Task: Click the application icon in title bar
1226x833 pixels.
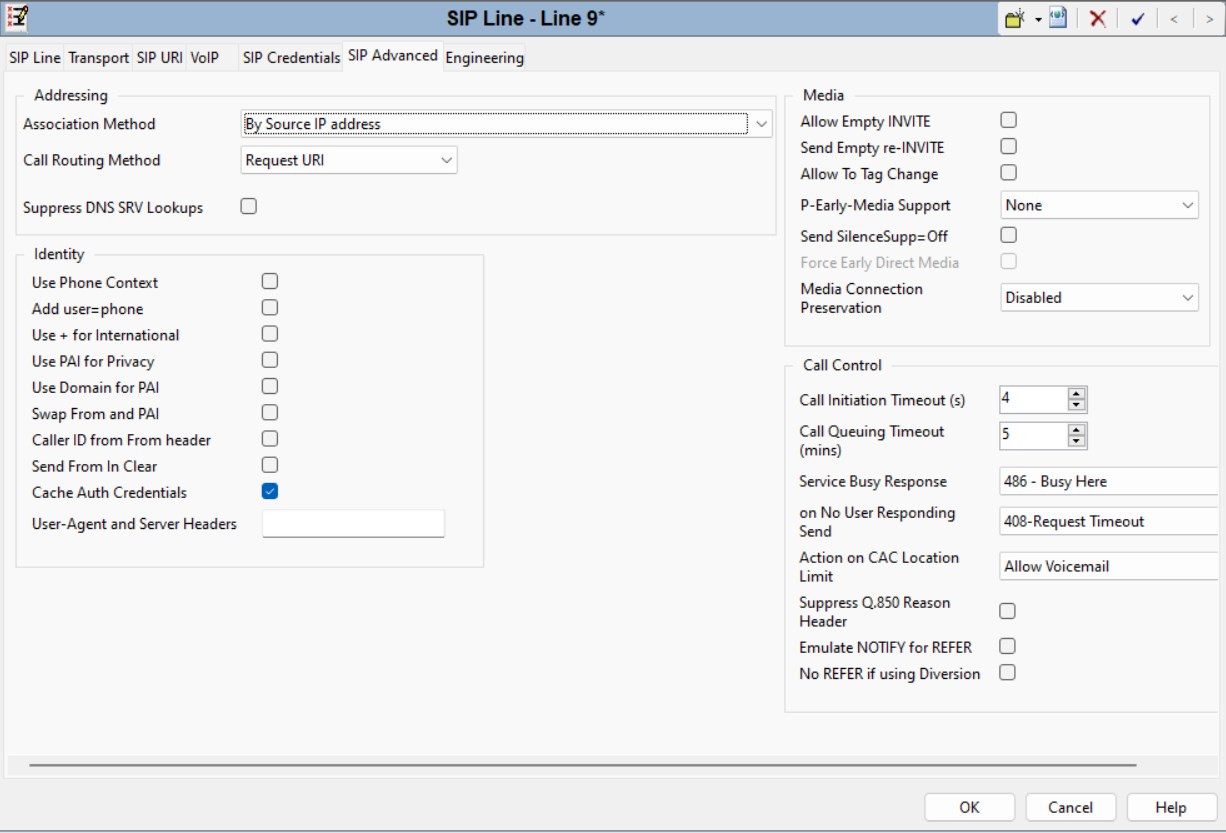Action: 18,17
